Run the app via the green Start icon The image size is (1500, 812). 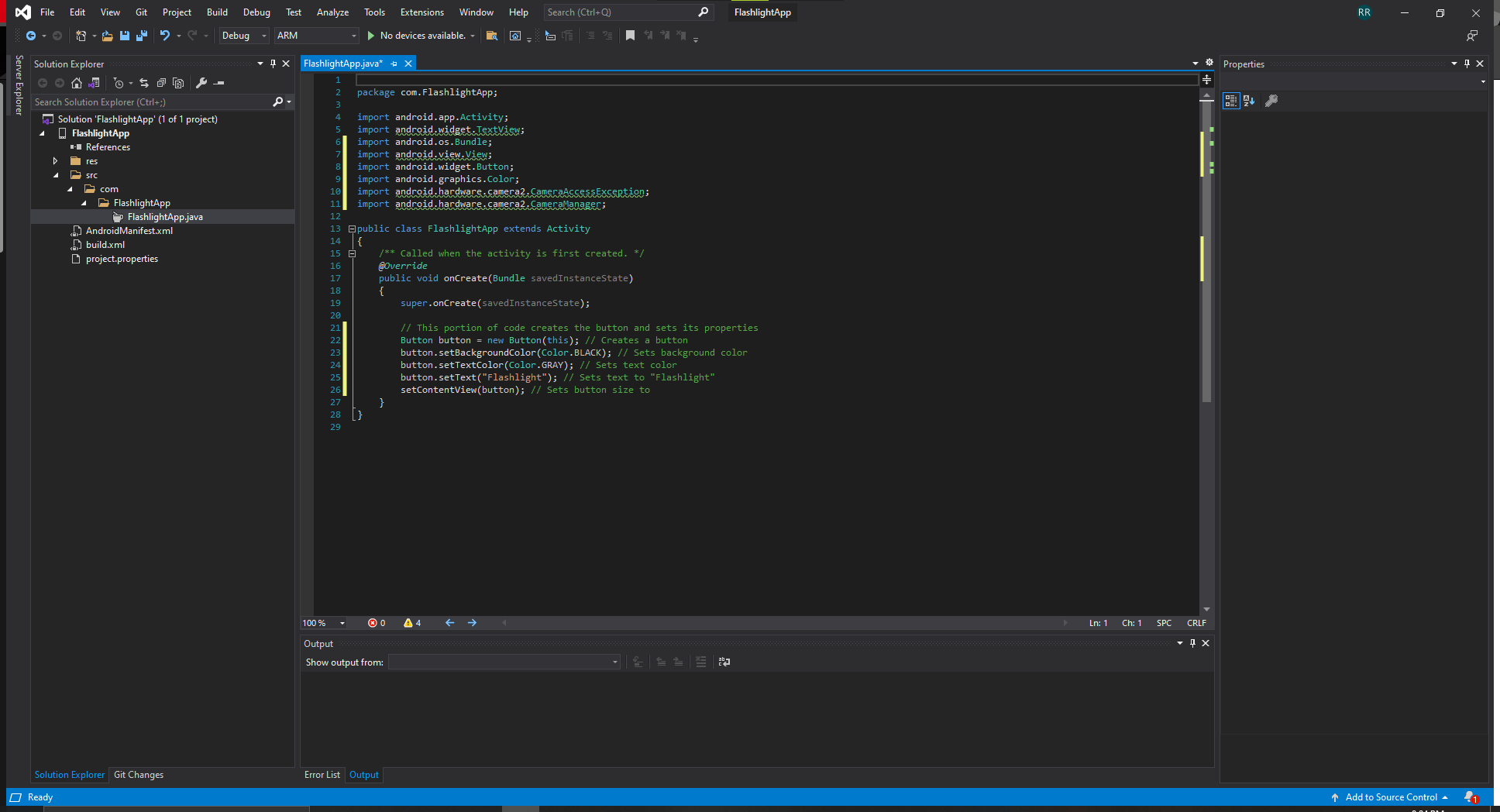click(372, 36)
